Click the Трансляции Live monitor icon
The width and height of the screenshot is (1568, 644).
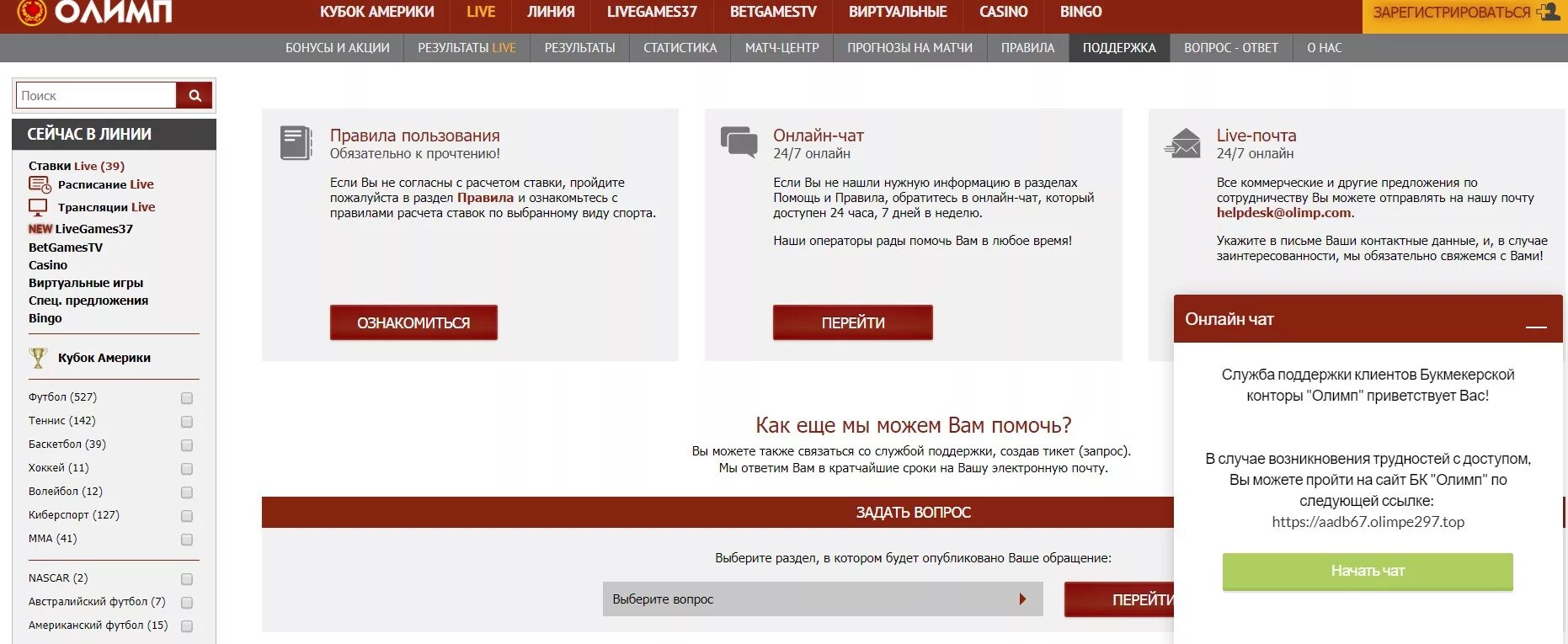(38, 207)
